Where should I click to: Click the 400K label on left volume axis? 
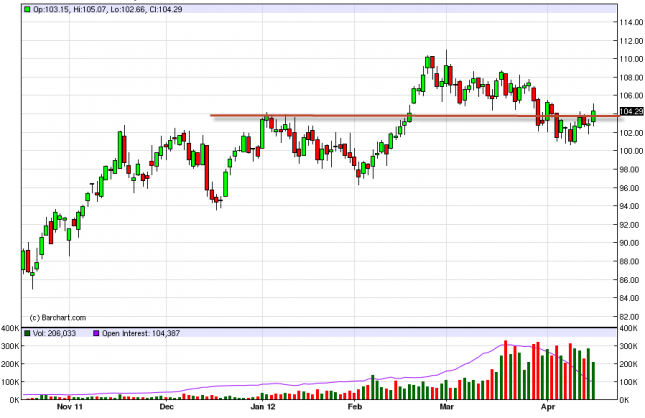click(10, 328)
